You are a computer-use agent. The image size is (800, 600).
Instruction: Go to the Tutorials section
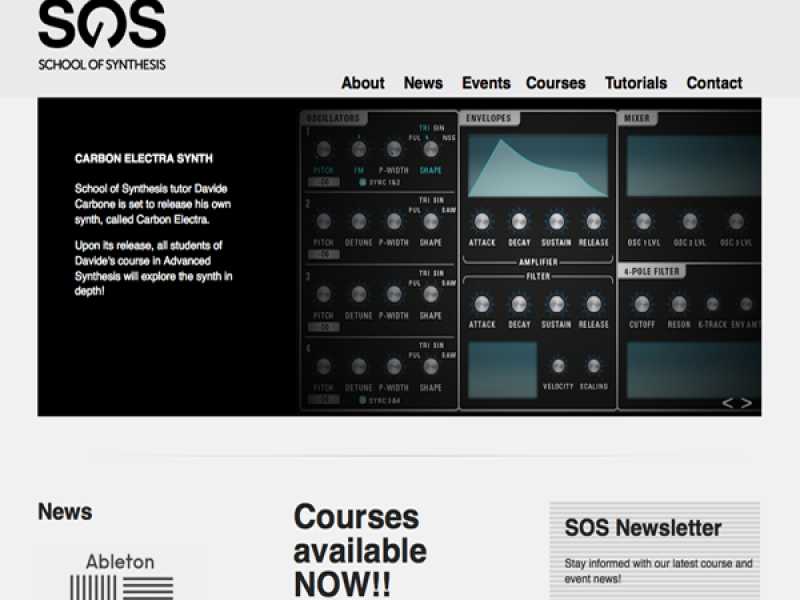(635, 83)
